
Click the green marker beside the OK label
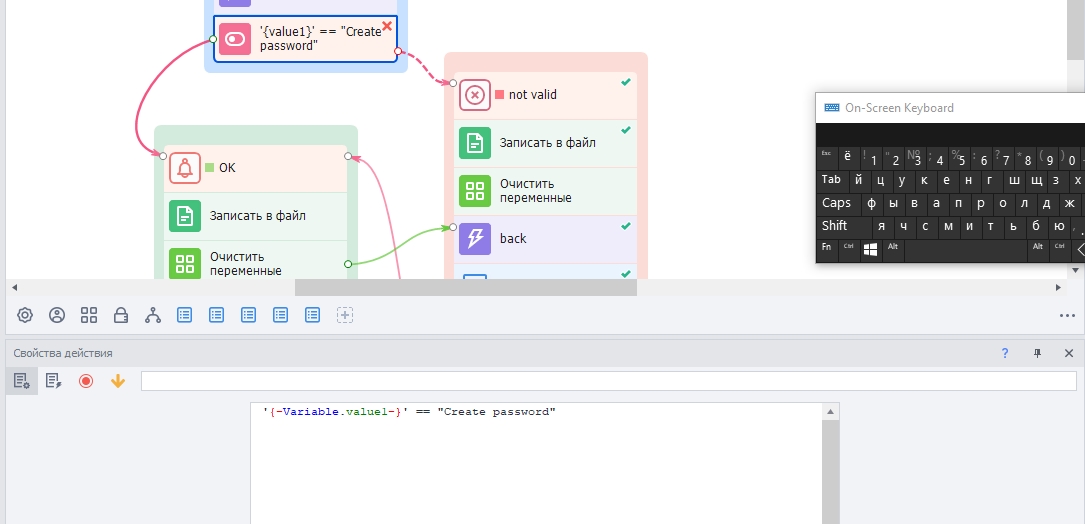coord(210,168)
